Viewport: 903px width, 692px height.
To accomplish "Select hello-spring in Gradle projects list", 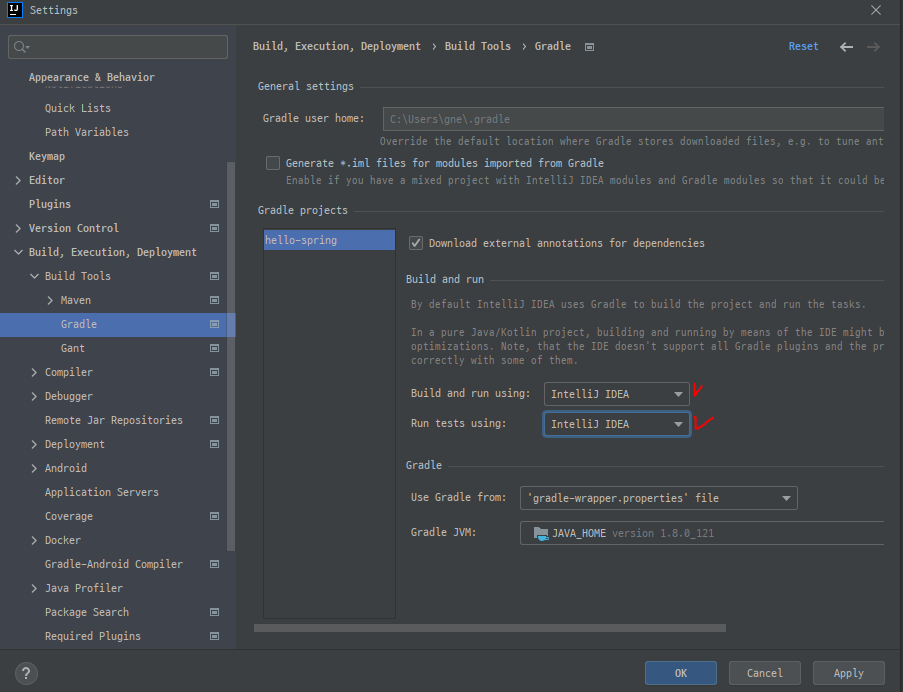I will tap(329, 240).
